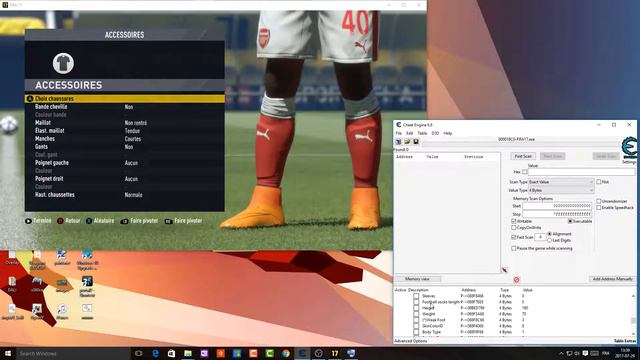The image size is (640, 360).
Task: Click the Start address input field
Action: (x=557, y=206)
